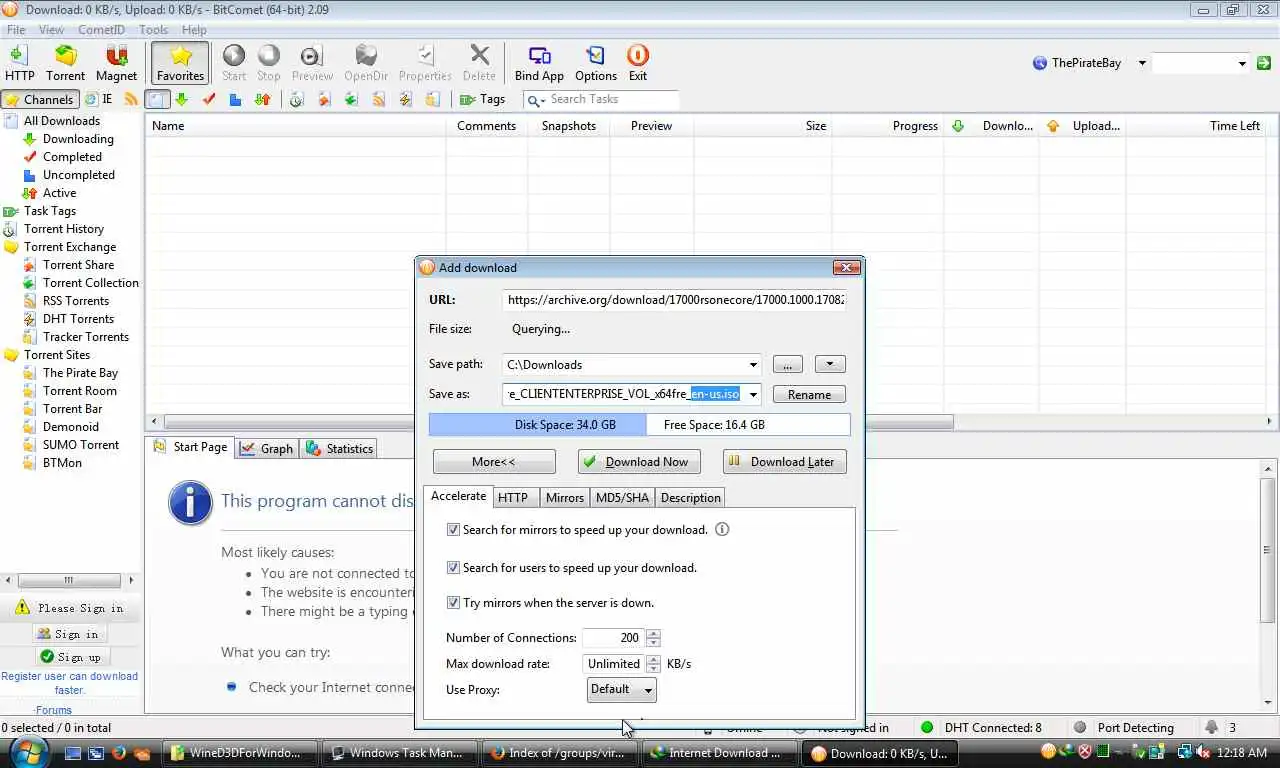Viewport: 1280px width, 768px height.
Task: Toggle the Favorites star toolbar button
Action: (x=180, y=63)
